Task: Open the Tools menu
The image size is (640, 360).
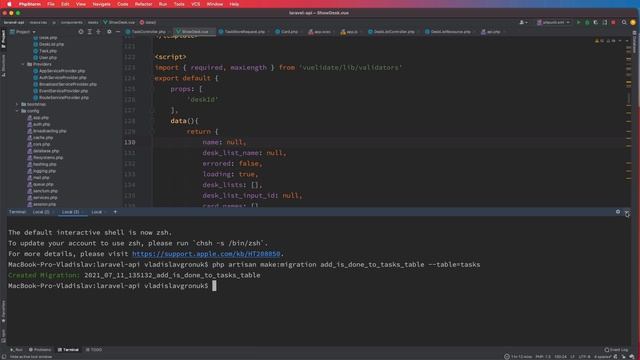Action: coord(179,4)
